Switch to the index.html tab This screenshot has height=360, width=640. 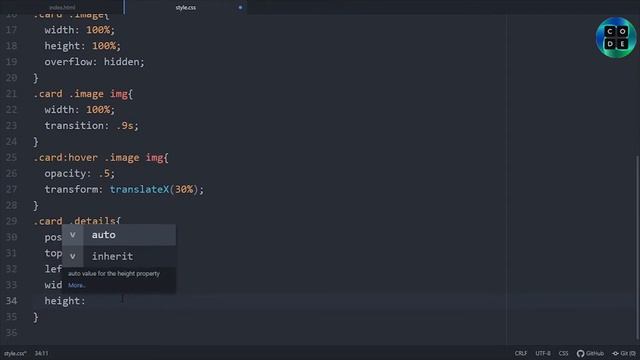coord(62,7)
